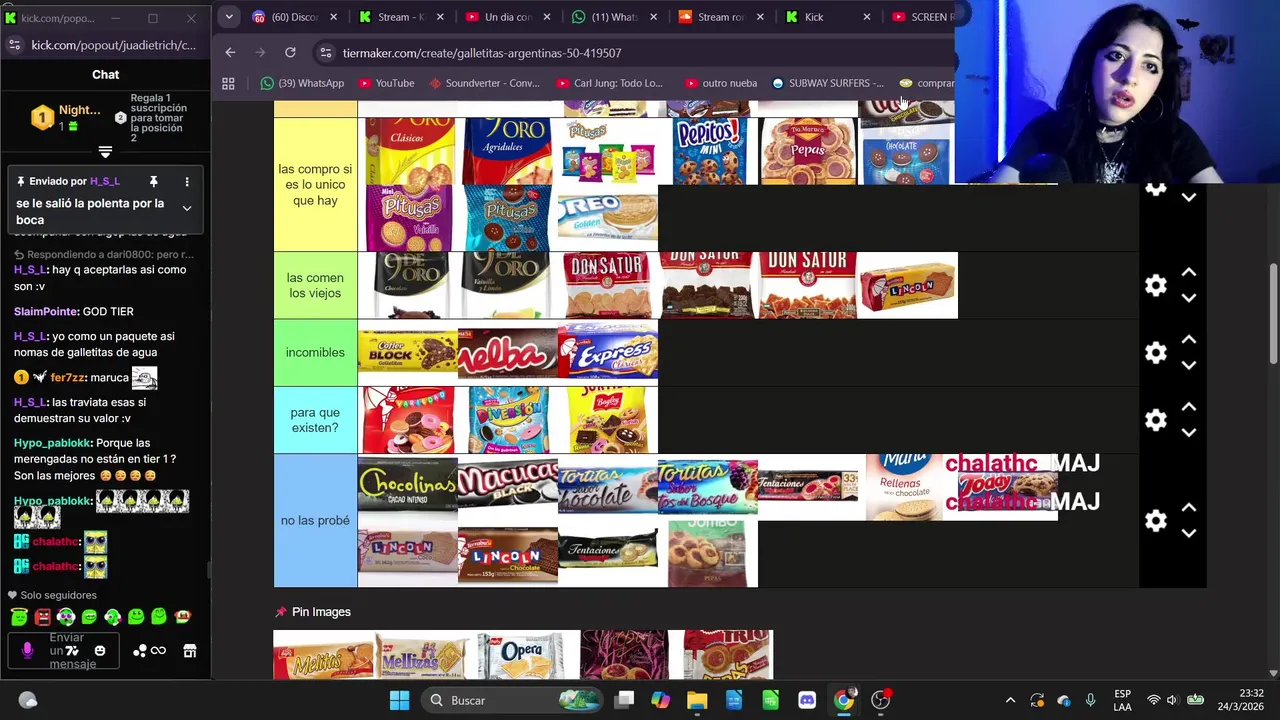This screenshot has width=1280, height=720.
Task: Open the 'outro nueba' bookmark
Action: click(x=721, y=83)
